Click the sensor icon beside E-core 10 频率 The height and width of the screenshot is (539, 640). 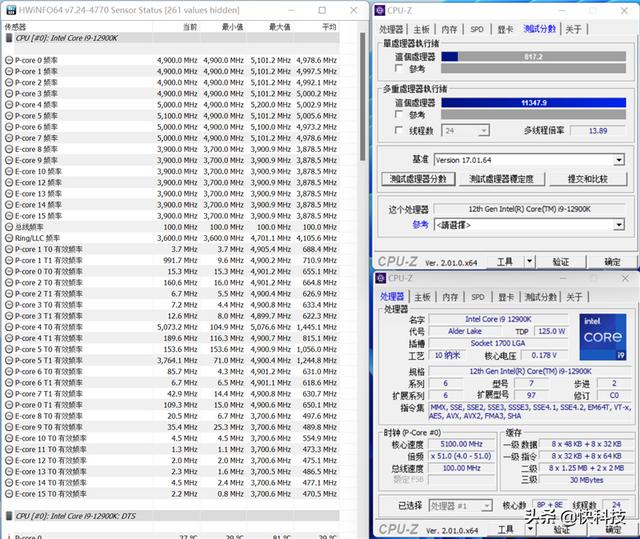(9, 171)
